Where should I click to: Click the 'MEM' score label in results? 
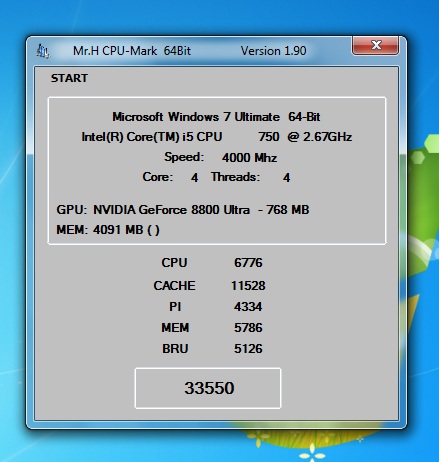[x=175, y=328]
